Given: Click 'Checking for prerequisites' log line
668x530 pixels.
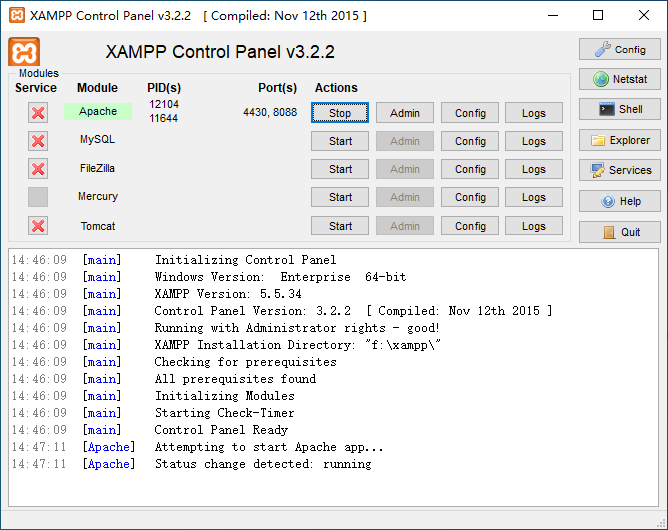Looking at the screenshot, I should (x=245, y=362).
